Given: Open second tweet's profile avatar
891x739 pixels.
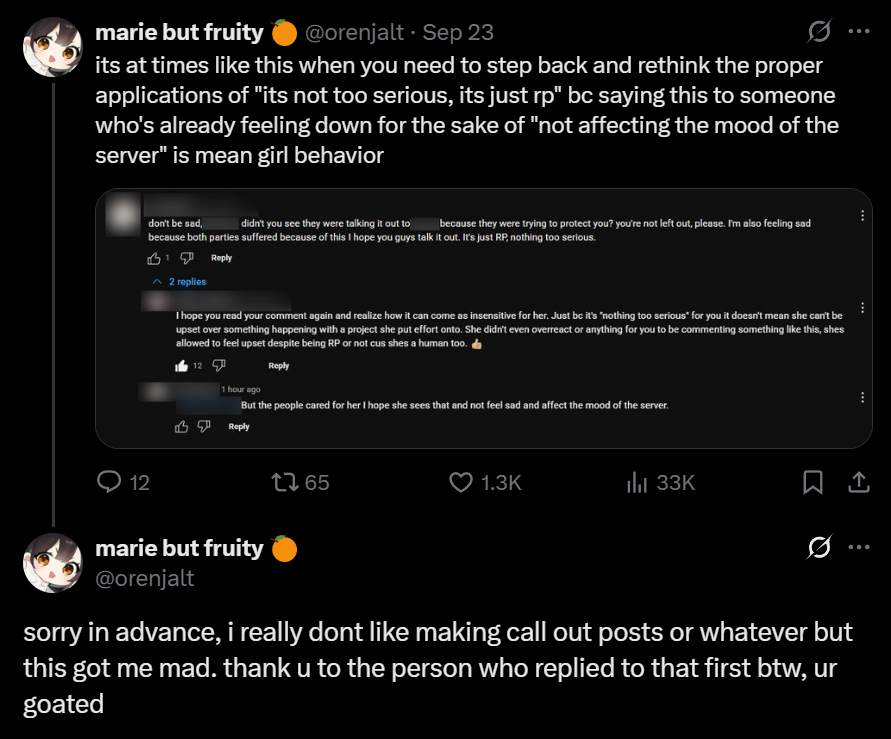Looking at the screenshot, I should pyautogui.click(x=52, y=562).
